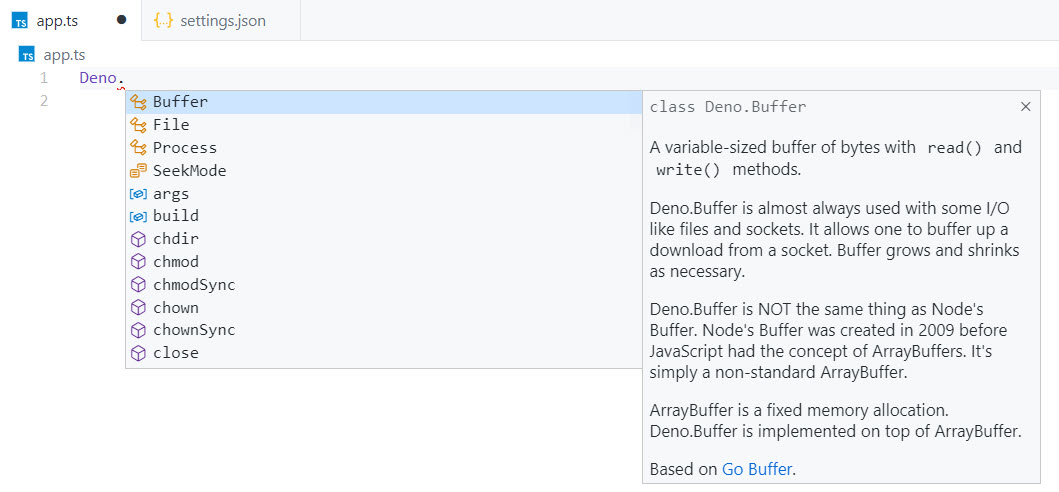
Task: Click the JSON braces icon on settings.json tab
Action: click(163, 21)
